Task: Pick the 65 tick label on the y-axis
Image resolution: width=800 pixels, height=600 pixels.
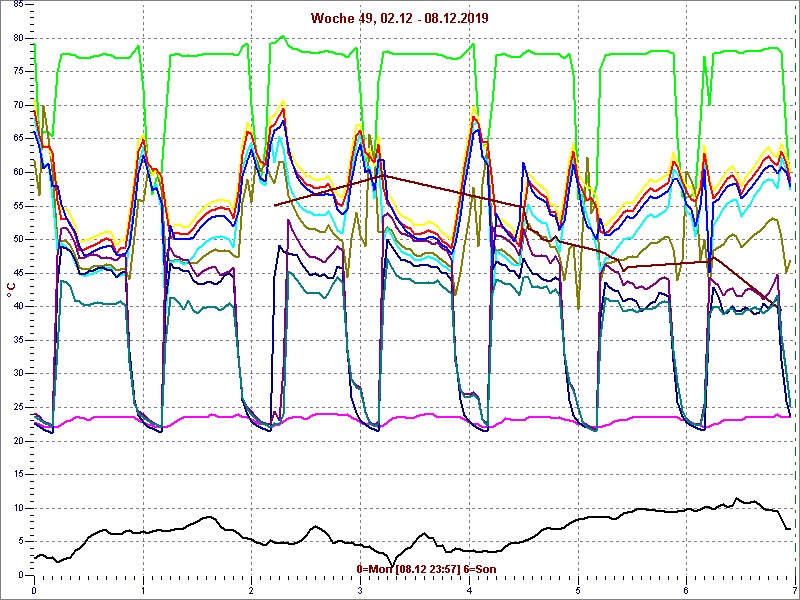Action: coord(17,138)
